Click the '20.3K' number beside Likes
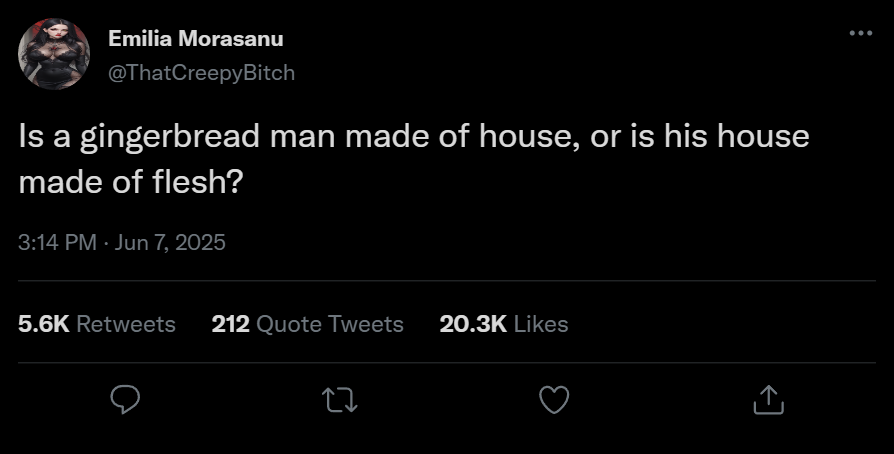Image resolution: width=894 pixels, height=454 pixels. (473, 324)
